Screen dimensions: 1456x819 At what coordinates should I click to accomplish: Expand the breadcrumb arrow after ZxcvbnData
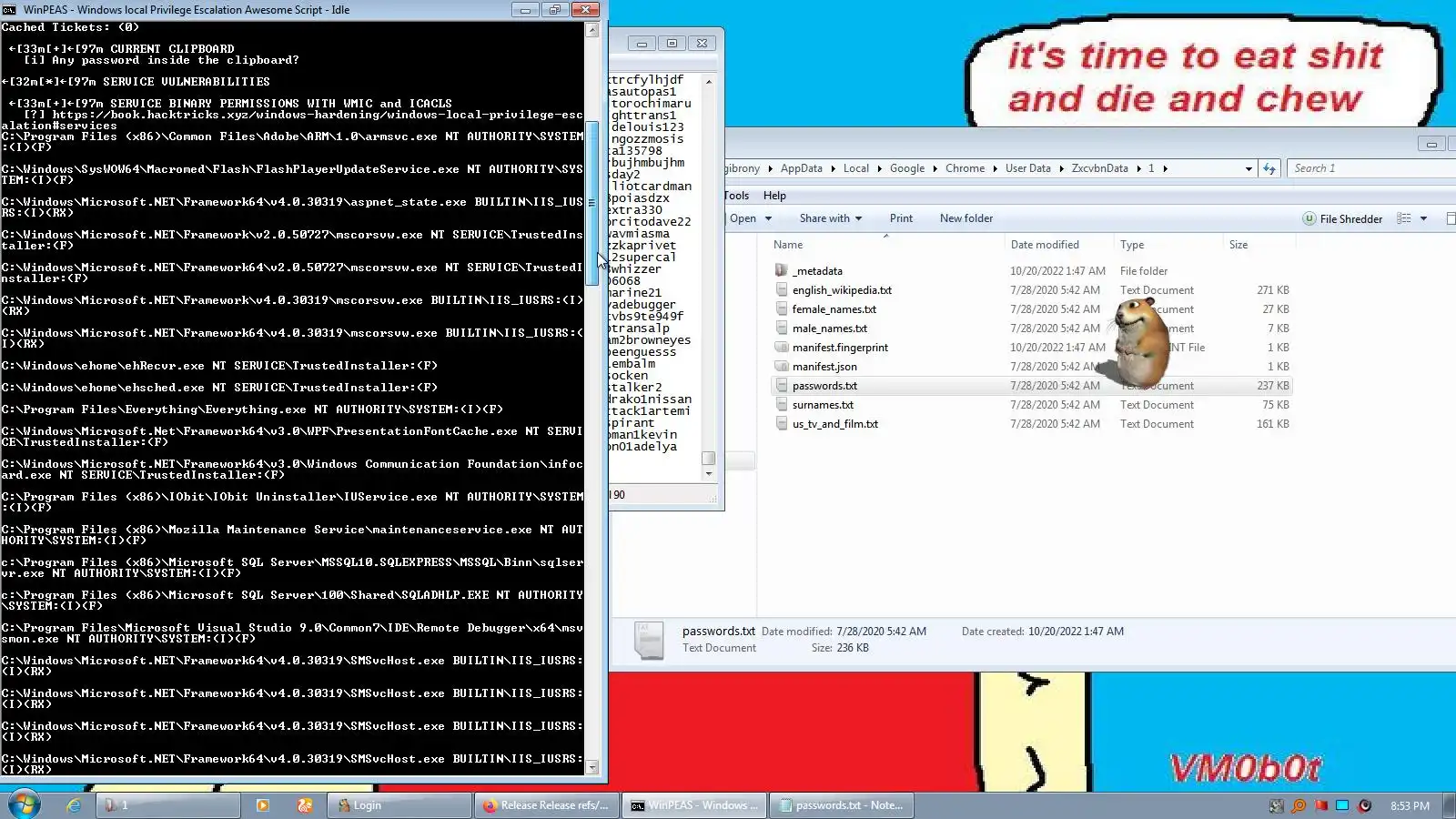[1138, 168]
